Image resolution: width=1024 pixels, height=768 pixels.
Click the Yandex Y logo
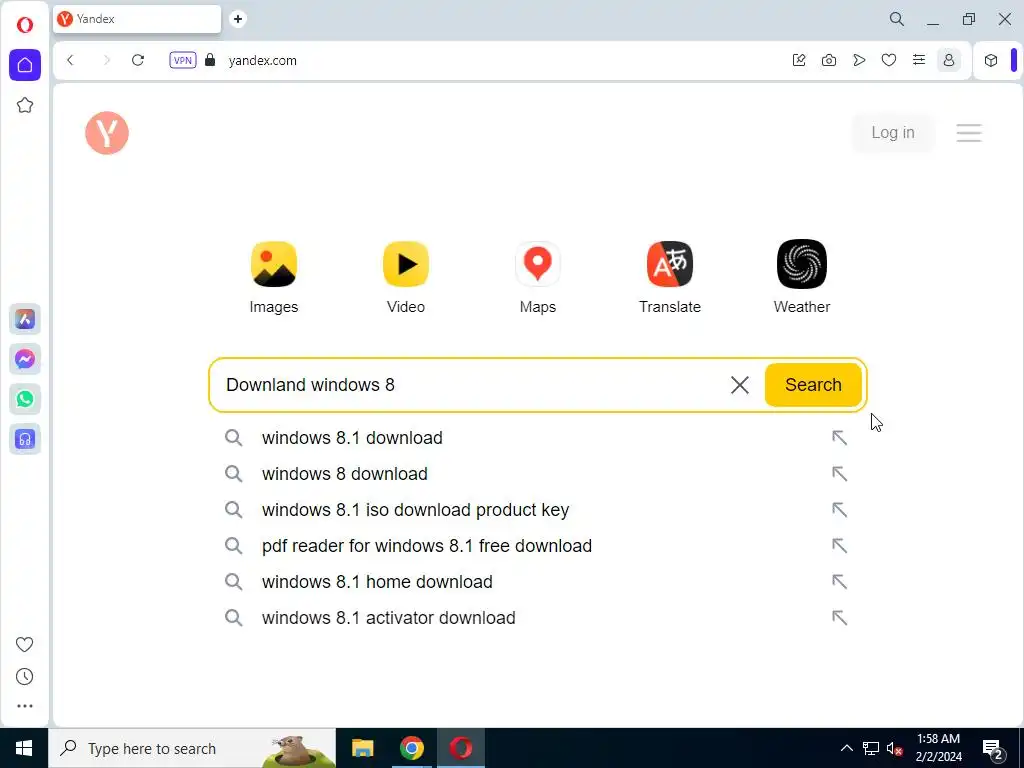(x=107, y=133)
